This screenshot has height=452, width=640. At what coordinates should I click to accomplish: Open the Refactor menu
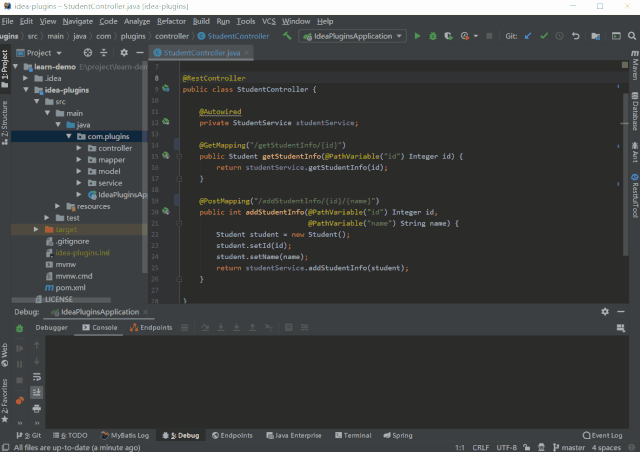point(171,21)
